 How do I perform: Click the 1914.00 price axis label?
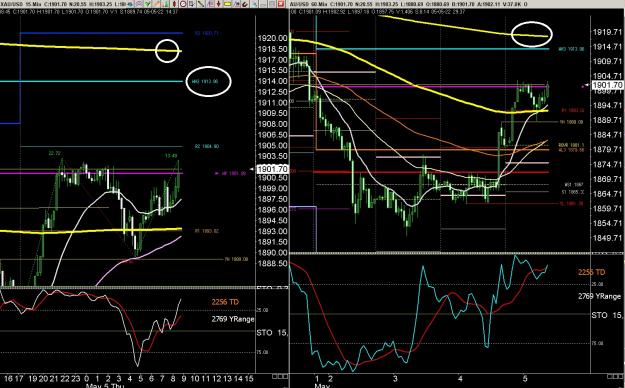(x=273, y=81)
